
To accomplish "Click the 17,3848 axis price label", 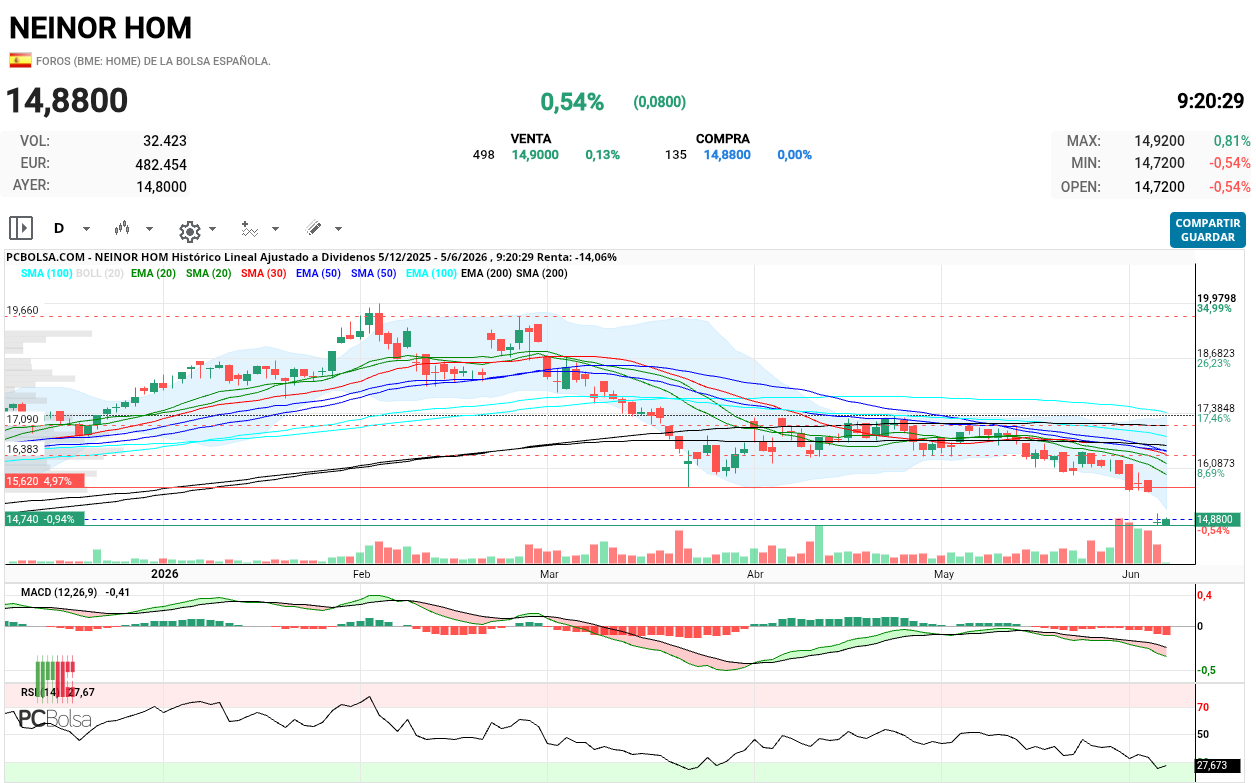I will point(1218,408).
